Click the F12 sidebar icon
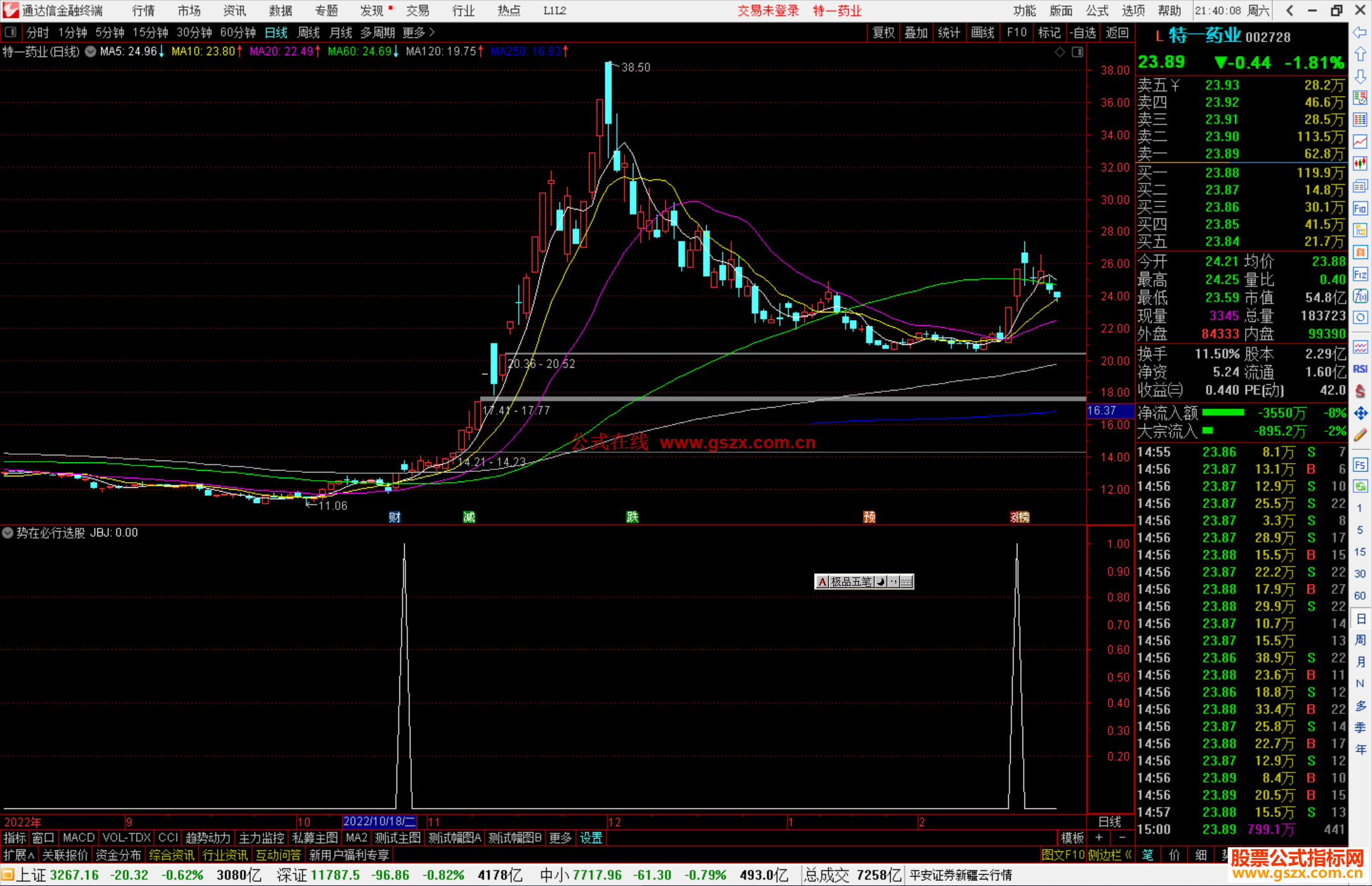1372x886 pixels. tap(1360, 274)
